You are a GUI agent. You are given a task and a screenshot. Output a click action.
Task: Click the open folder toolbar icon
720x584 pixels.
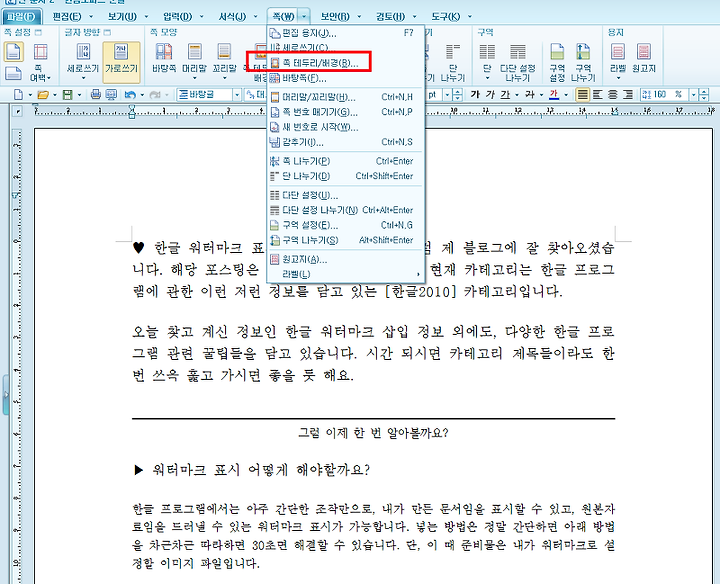[43, 95]
